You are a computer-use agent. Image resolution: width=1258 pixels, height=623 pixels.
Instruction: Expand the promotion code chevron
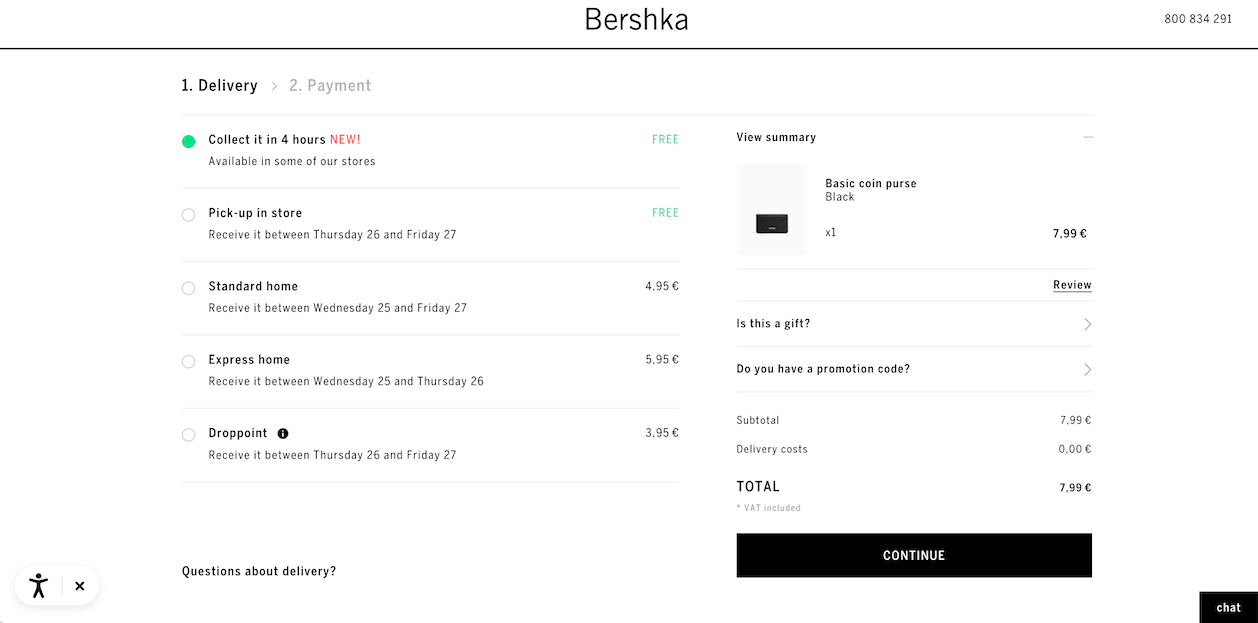click(1087, 369)
